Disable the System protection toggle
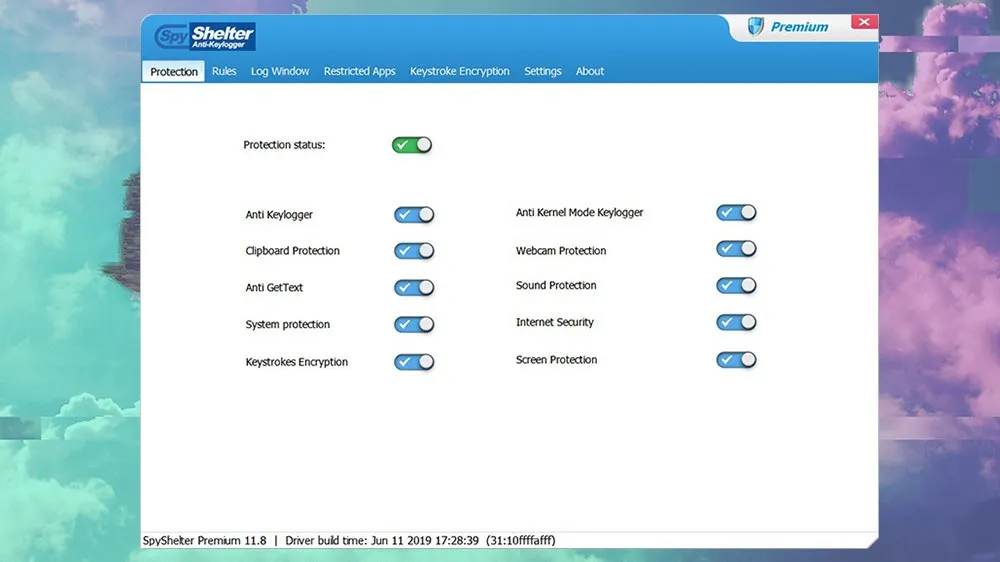Viewport: 1000px width, 562px height. point(414,325)
